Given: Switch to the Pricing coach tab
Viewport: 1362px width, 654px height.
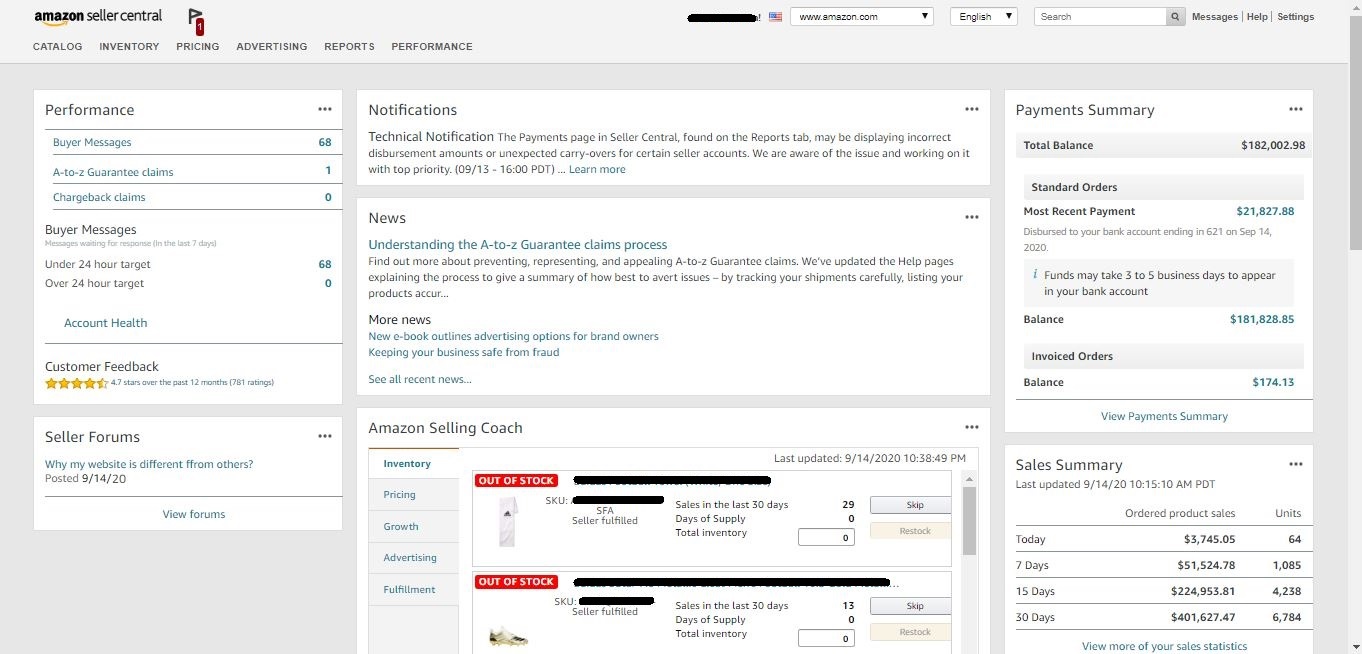Looking at the screenshot, I should tap(400, 495).
